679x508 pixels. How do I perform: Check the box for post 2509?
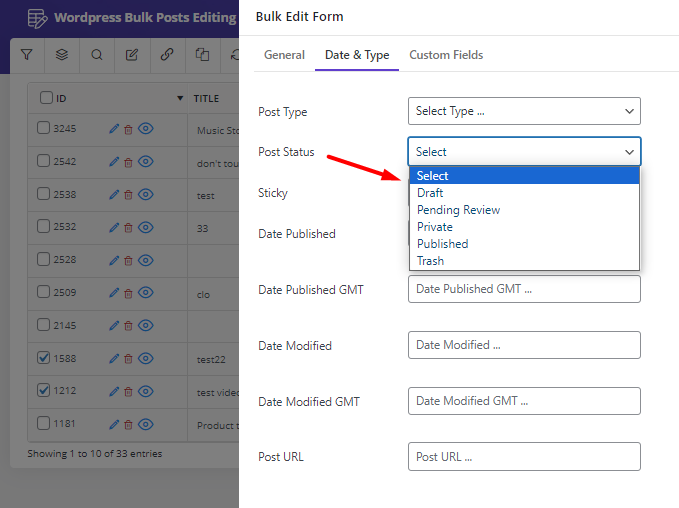[43, 291]
